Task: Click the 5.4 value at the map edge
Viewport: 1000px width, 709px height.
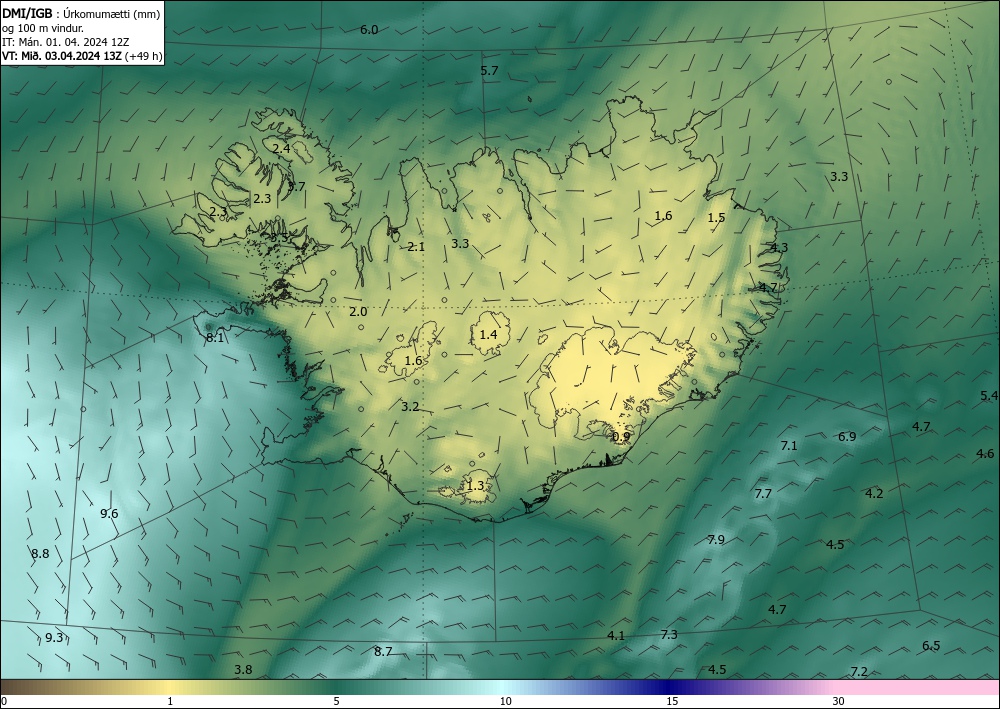Action: [x=989, y=397]
